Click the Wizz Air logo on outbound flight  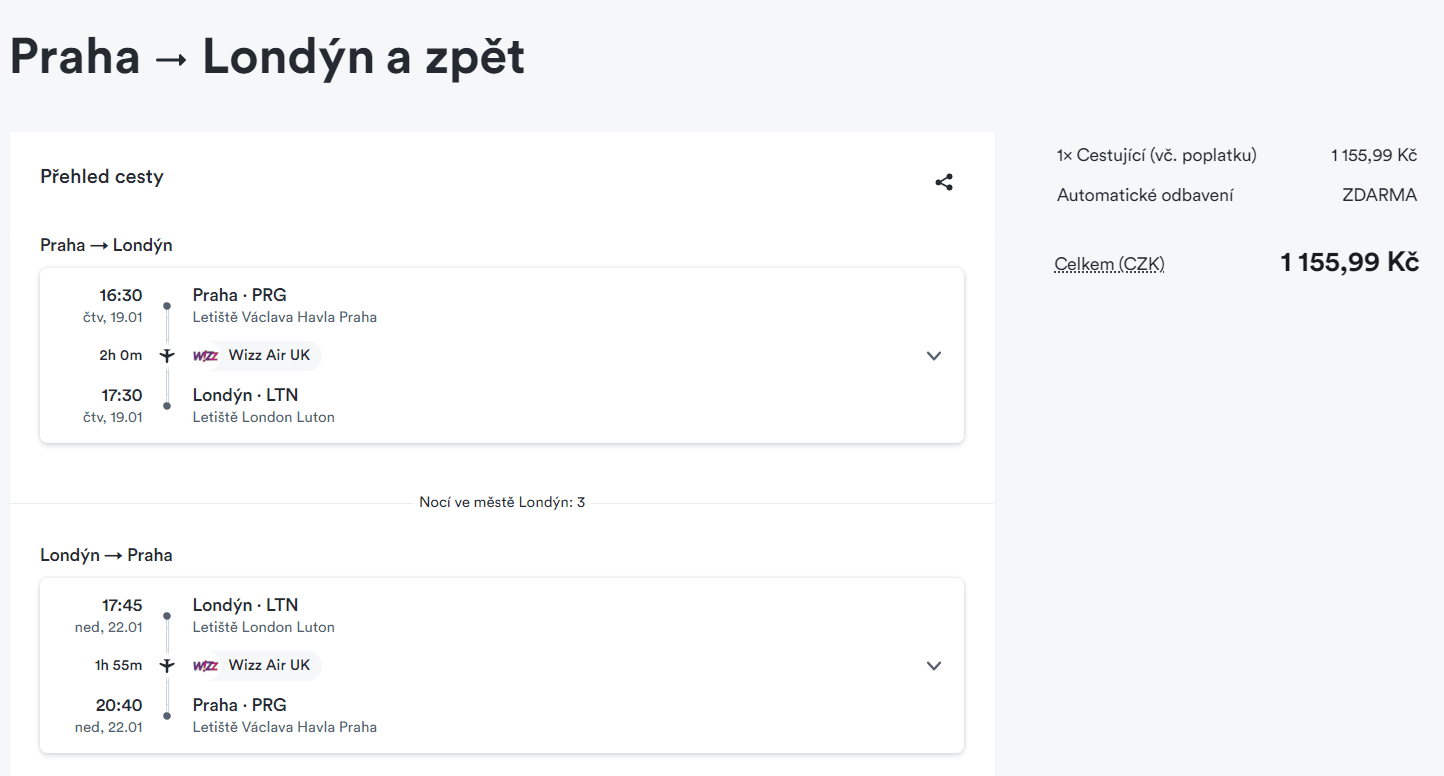point(206,356)
